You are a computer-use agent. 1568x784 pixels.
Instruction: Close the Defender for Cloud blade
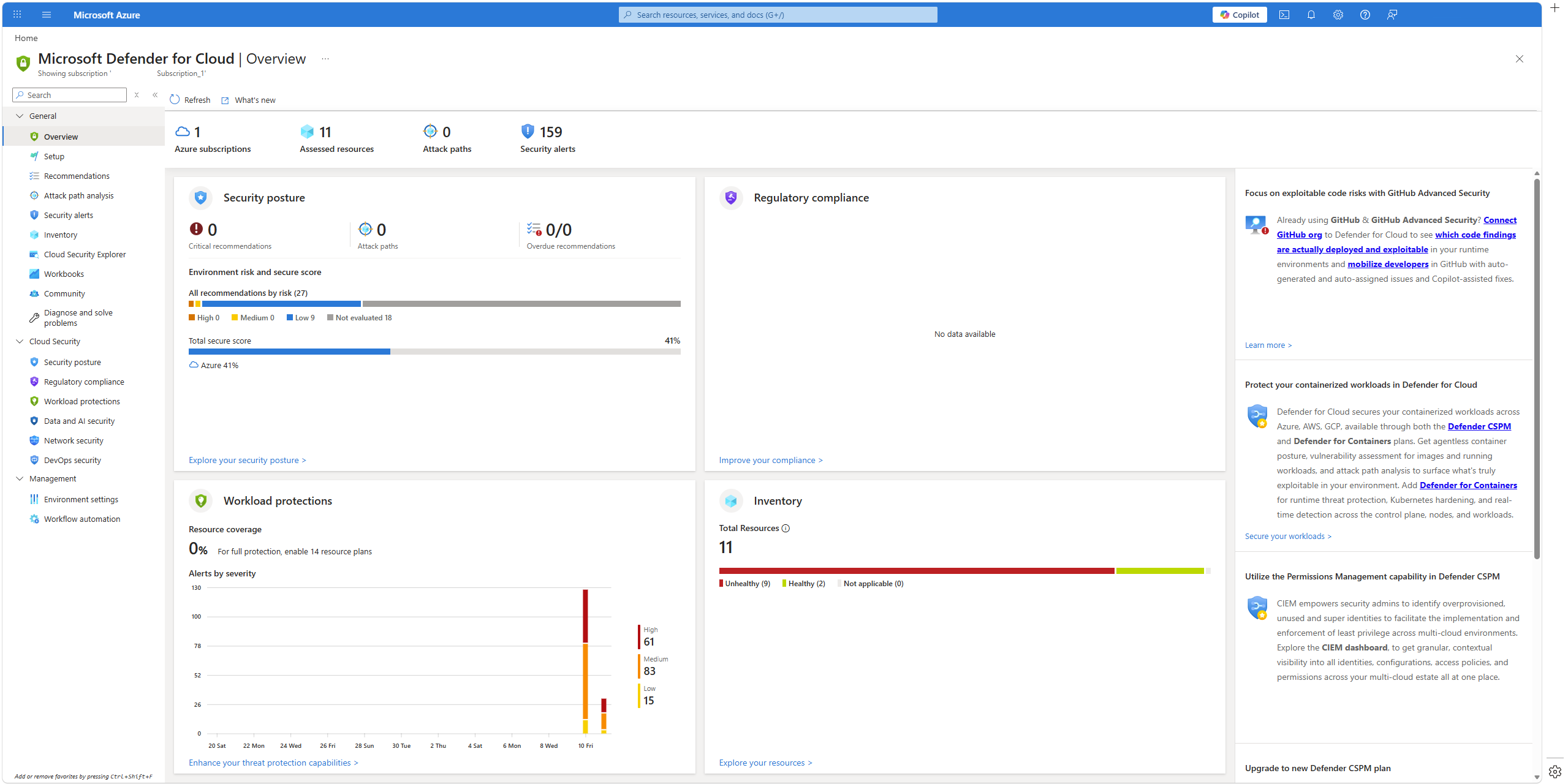[1520, 59]
